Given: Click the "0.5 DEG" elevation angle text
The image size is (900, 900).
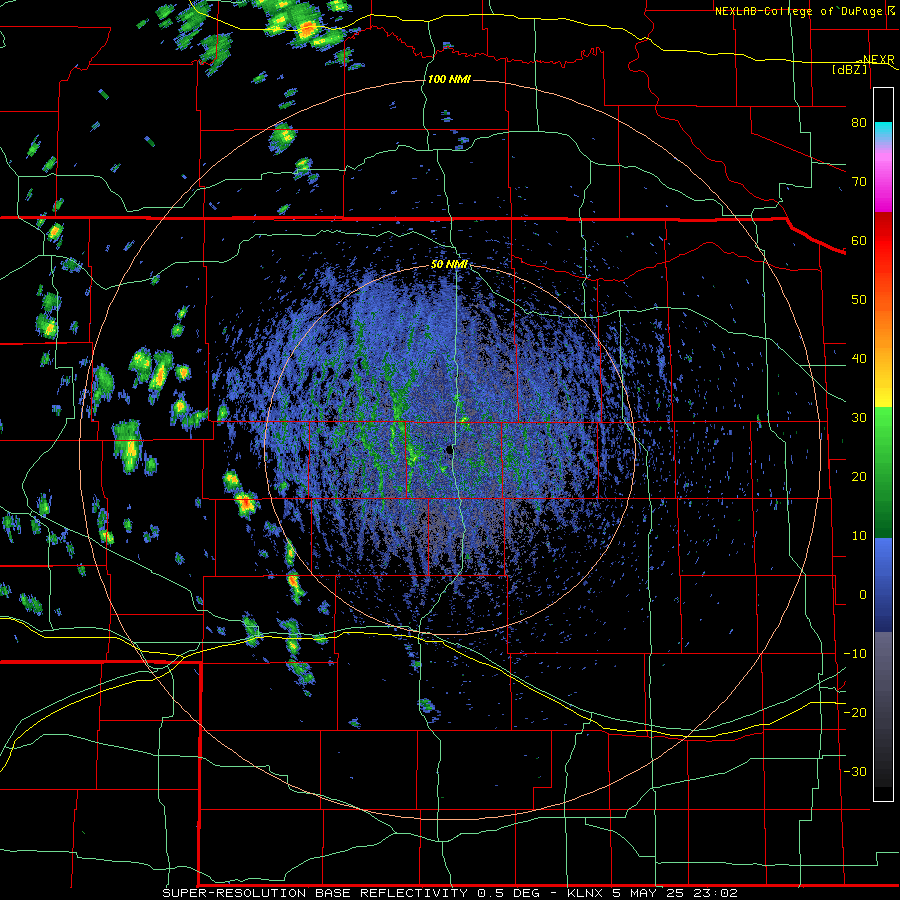Looking at the screenshot, I should [509, 893].
